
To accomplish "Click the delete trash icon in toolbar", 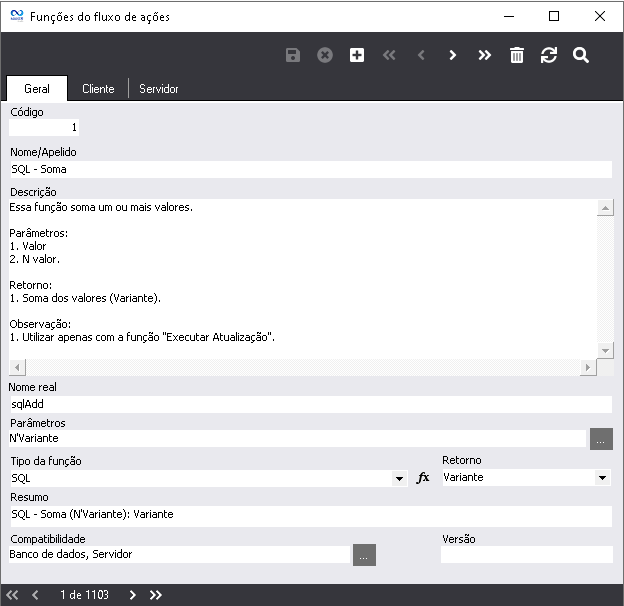I will pos(517,55).
